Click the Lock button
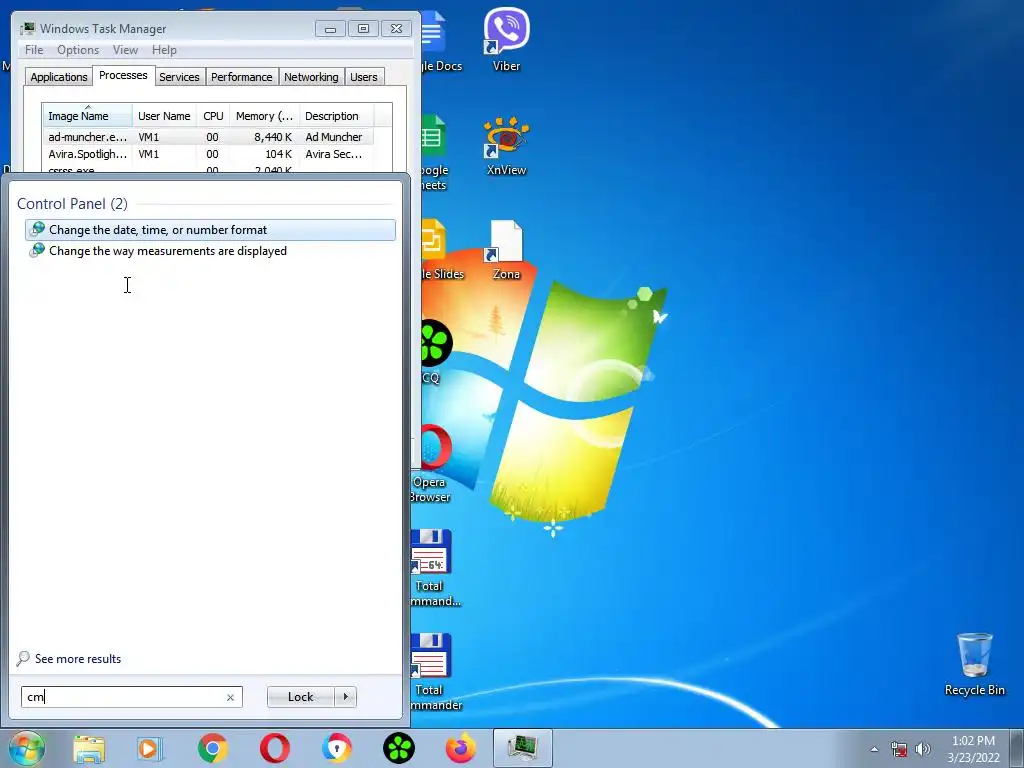This screenshot has height=768, width=1024. coord(300,697)
